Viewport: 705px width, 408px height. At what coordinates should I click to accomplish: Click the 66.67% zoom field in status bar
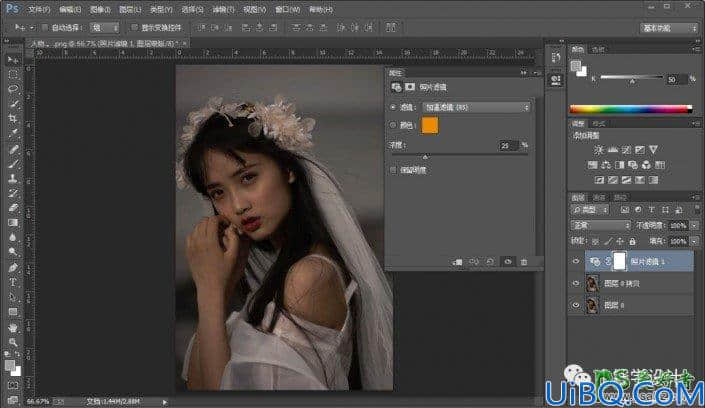click(38, 401)
